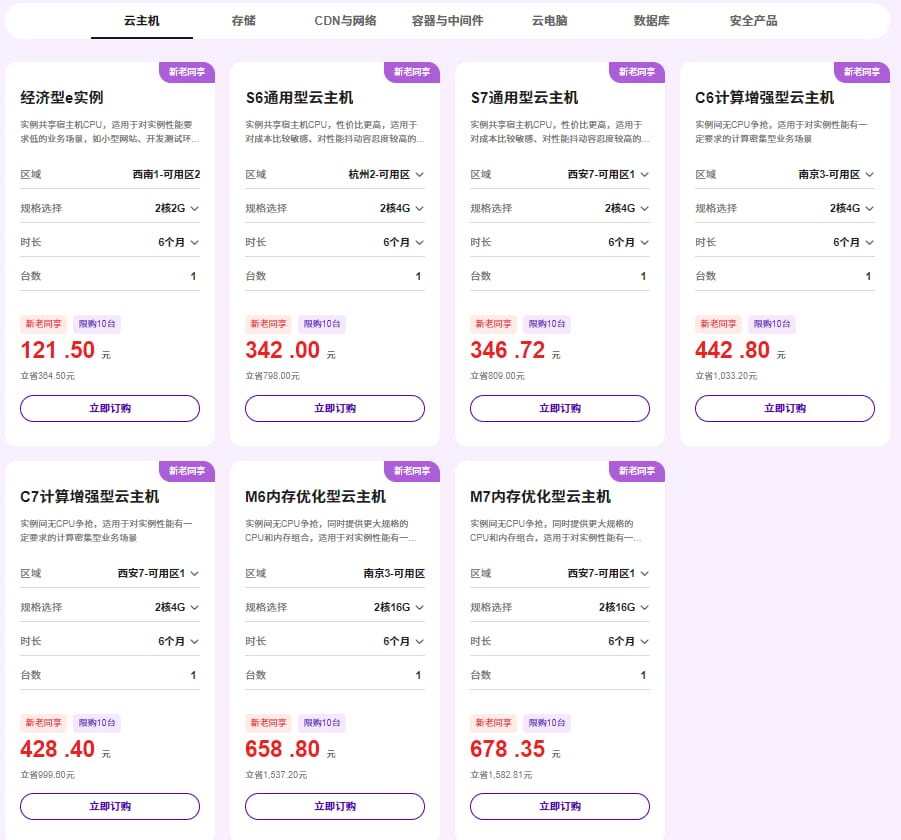Expand 区域 dropdown showing 南京3-可用区 on C6

click(836, 174)
